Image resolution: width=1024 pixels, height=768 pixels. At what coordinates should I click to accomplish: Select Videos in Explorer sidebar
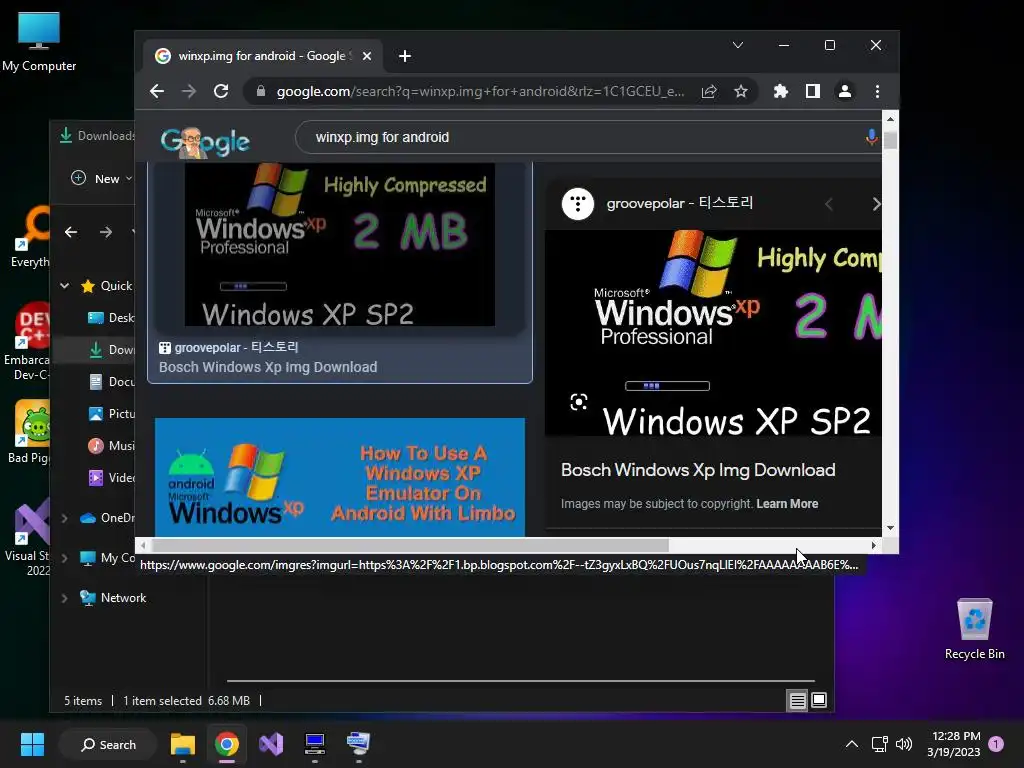[111, 477]
